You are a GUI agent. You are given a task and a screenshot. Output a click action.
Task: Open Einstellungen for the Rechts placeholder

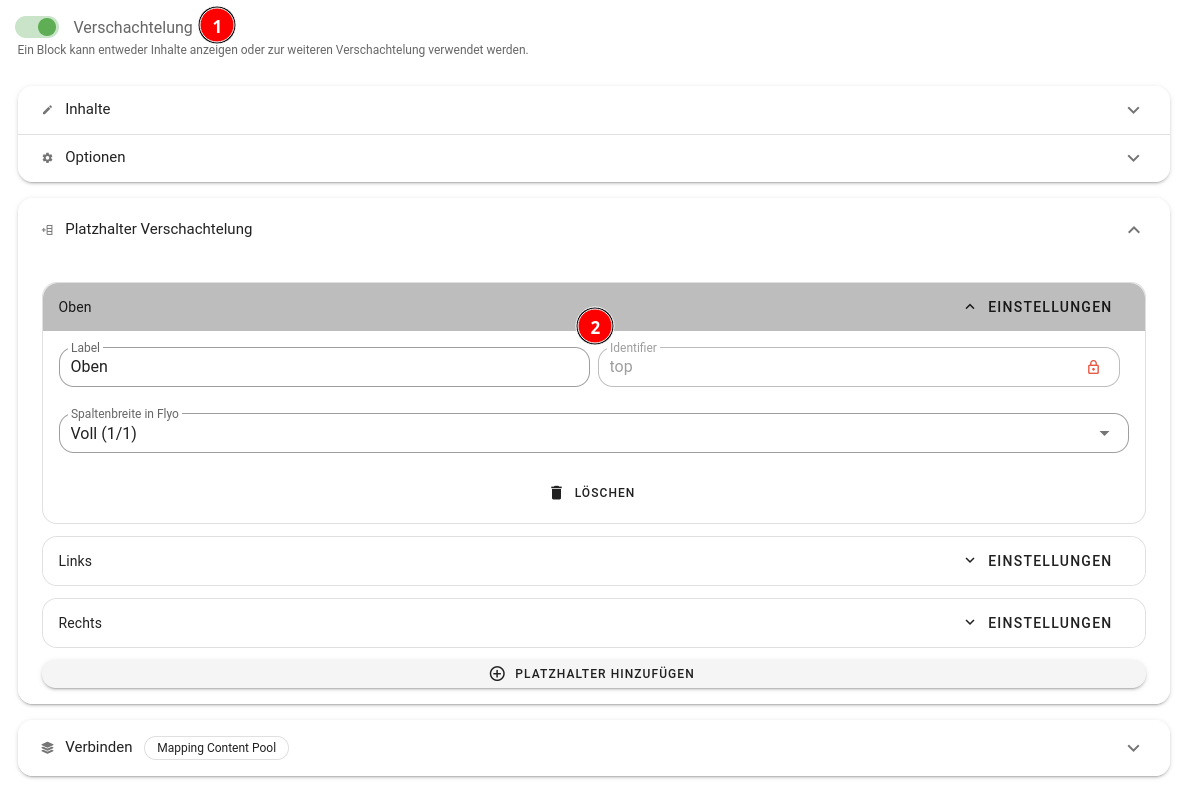point(1038,623)
